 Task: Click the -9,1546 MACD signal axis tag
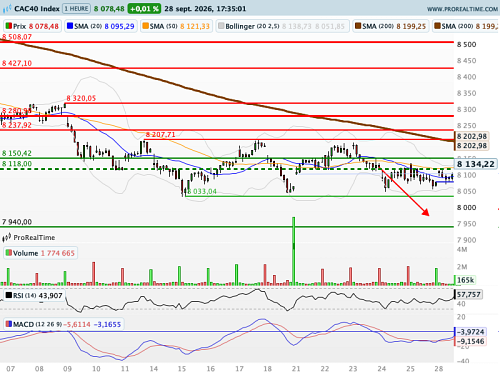click(x=470, y=341)
